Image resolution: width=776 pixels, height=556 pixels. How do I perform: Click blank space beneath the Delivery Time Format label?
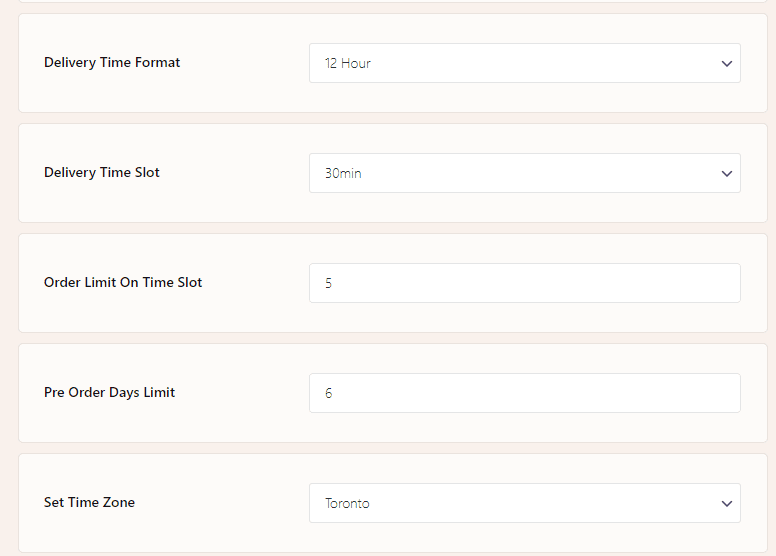(112, 93)
